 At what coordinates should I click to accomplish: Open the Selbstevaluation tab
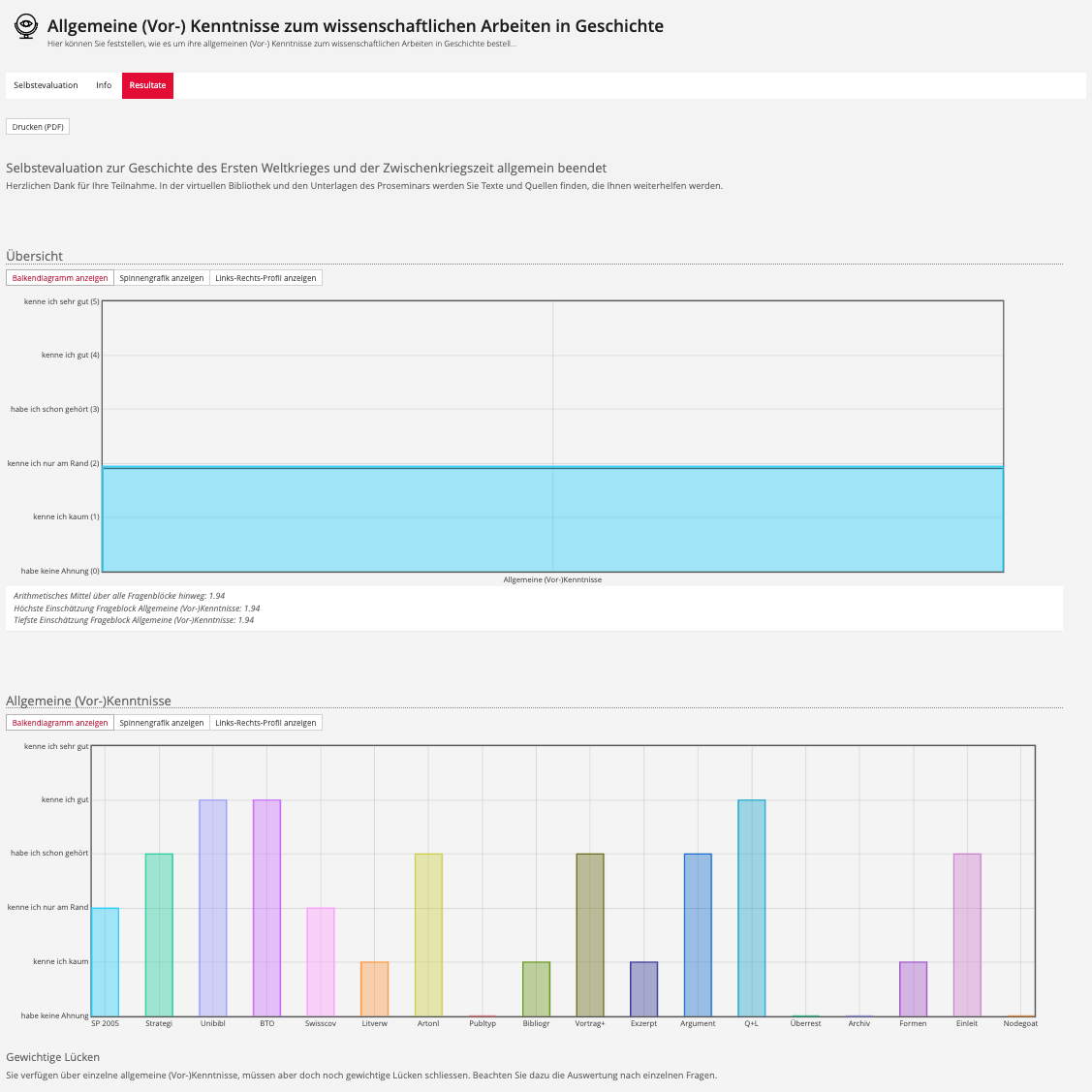pos(46,85)
